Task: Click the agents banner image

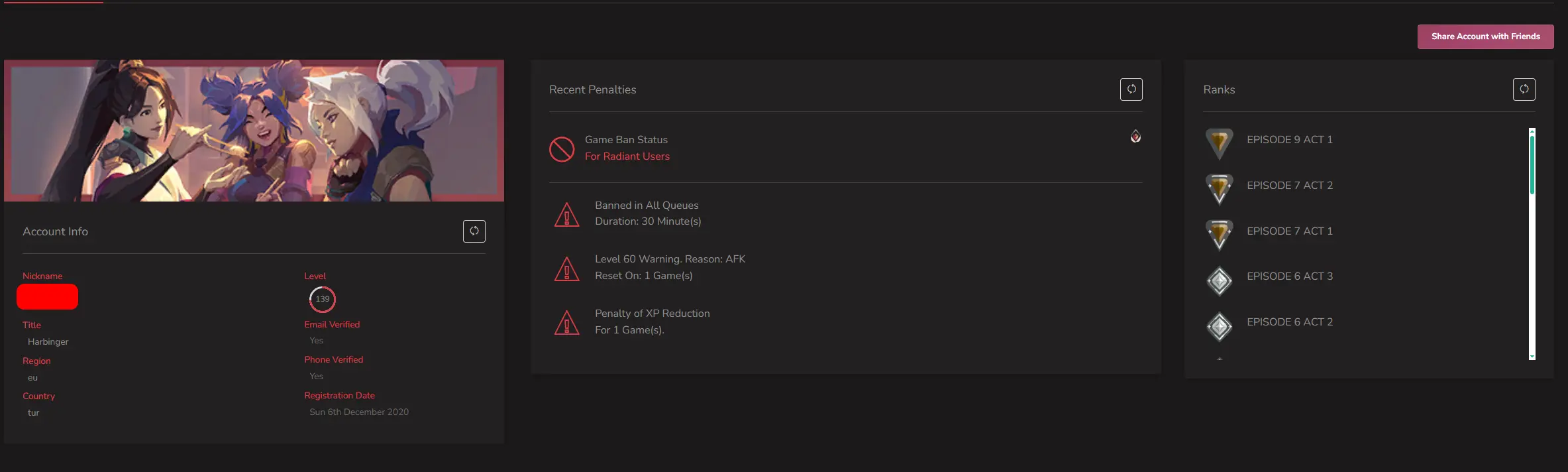Action: pyautogui.click(x=254, y=131)
